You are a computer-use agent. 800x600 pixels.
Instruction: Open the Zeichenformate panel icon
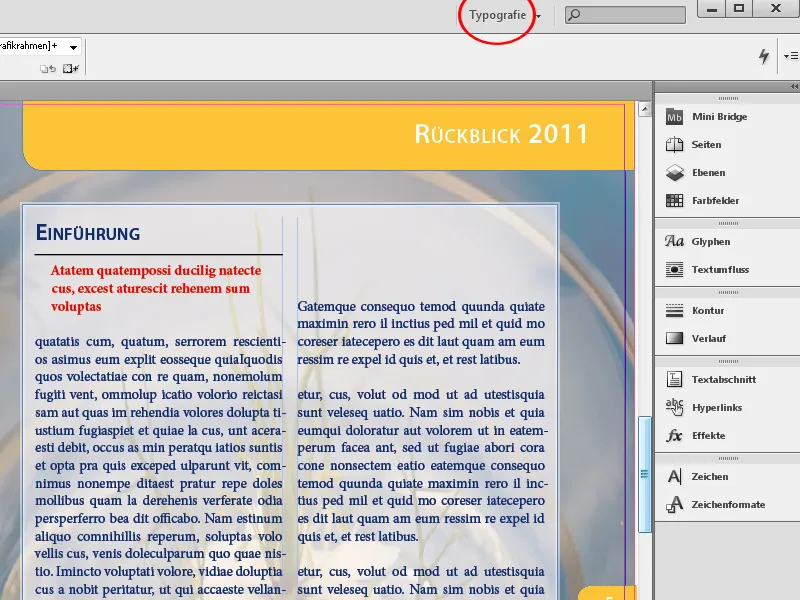[674, 505]
